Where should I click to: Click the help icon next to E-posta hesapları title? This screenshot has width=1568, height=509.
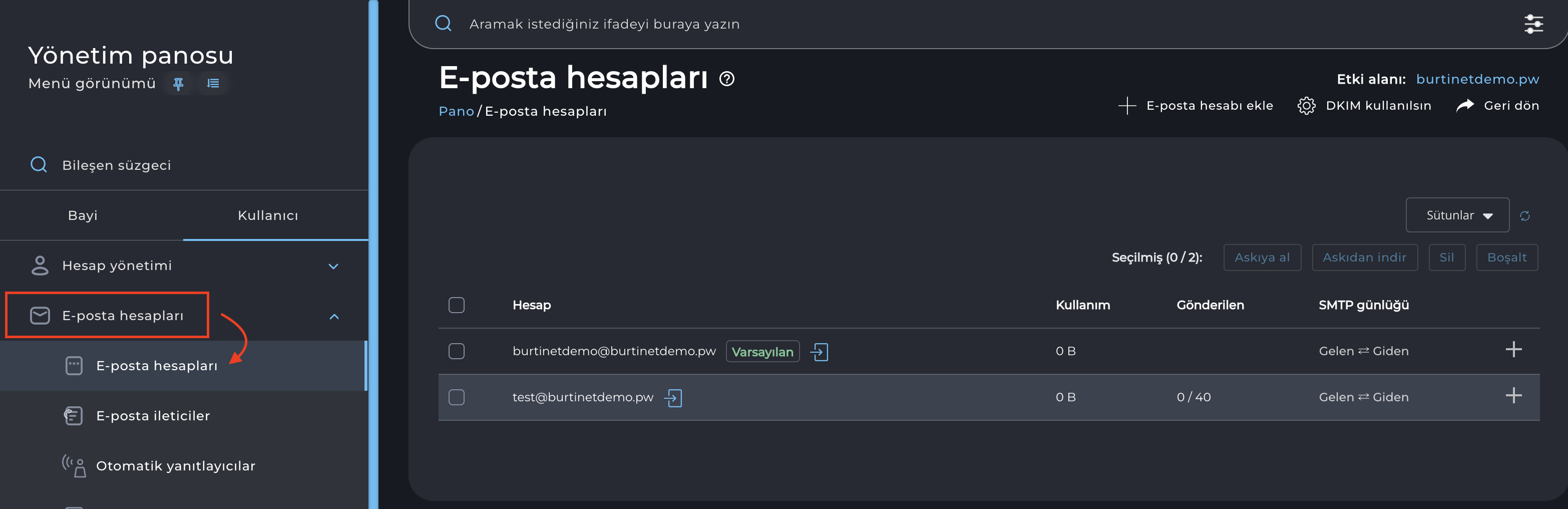coord(727,79)
